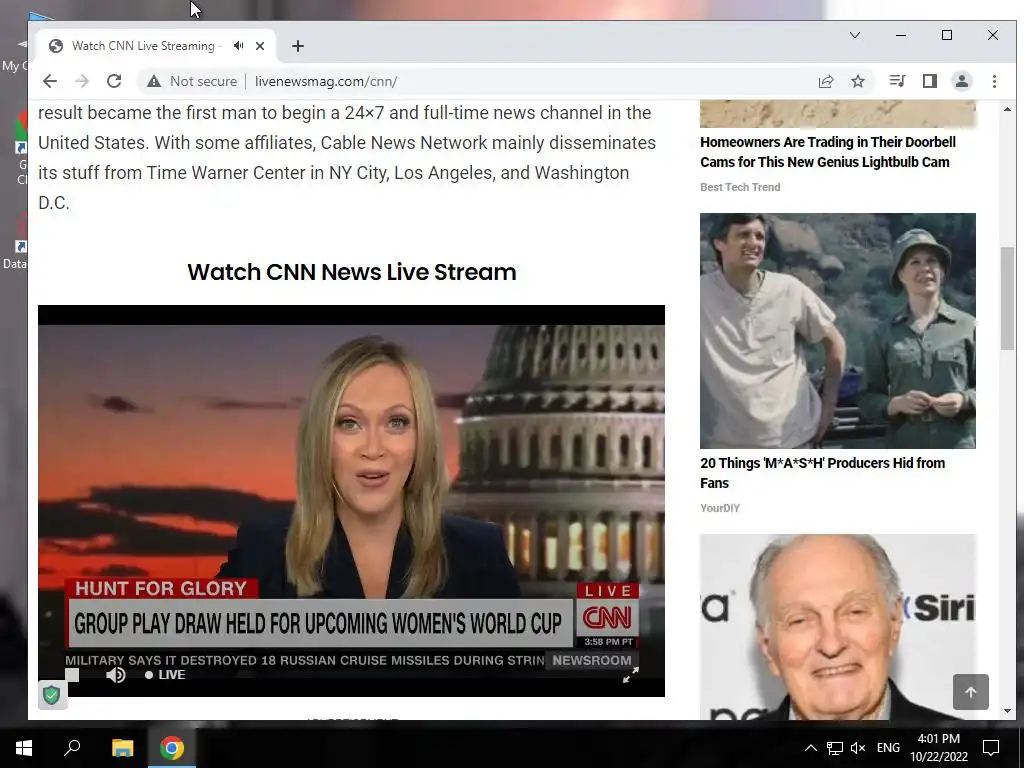Open the network status tray icon

[835, 748]
